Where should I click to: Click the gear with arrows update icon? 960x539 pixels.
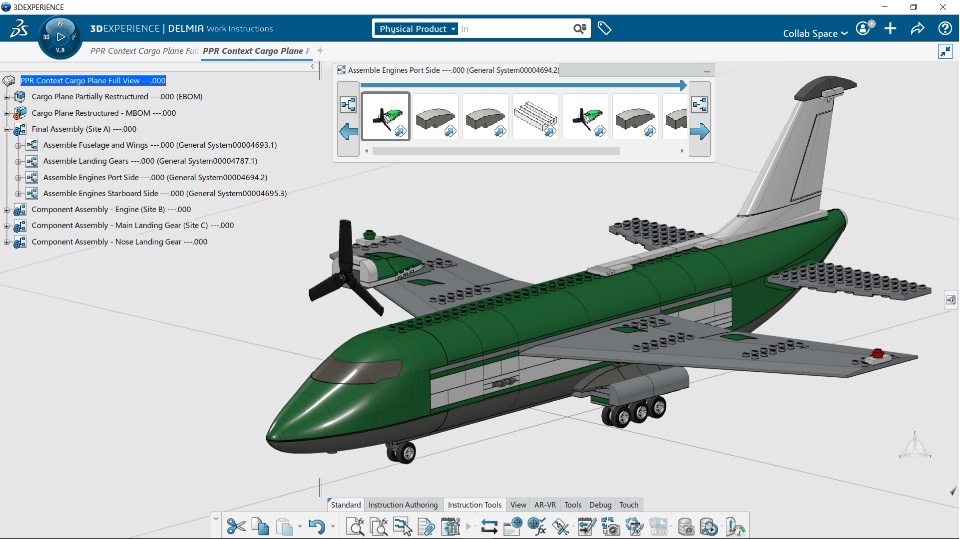point(634,526)
